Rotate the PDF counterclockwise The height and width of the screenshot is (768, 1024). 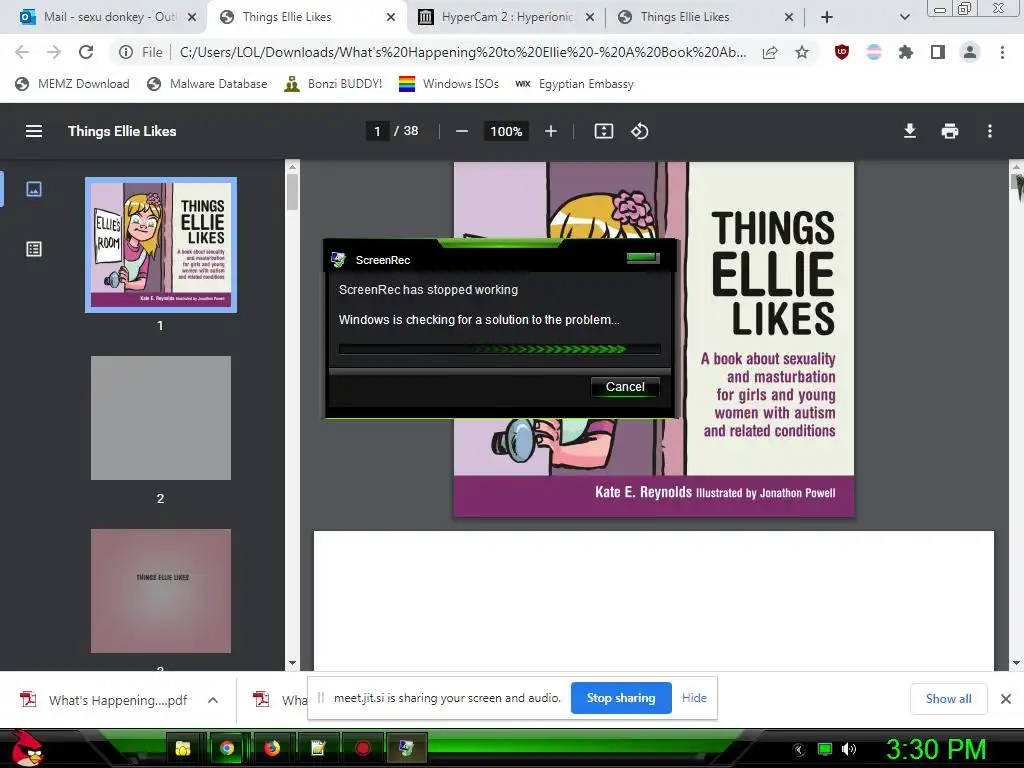639,131
